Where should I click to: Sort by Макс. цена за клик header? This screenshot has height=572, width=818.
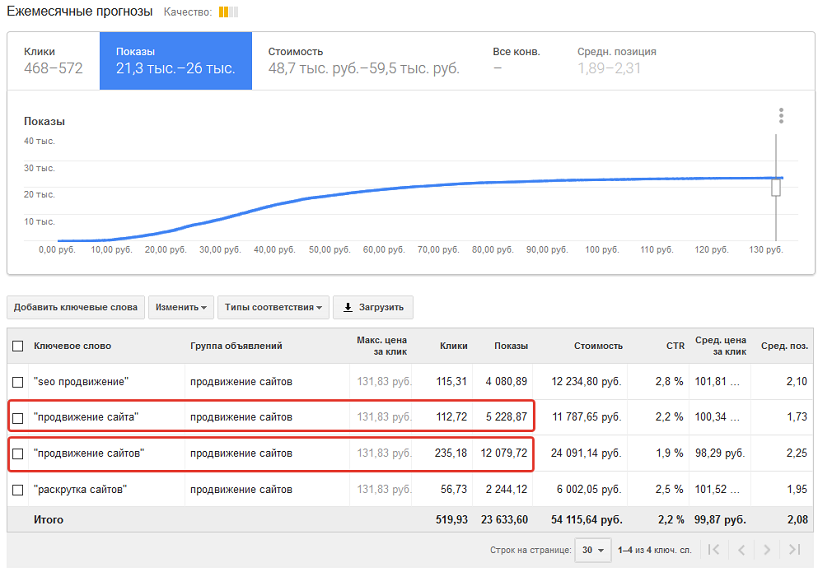[x=382, y=346]
